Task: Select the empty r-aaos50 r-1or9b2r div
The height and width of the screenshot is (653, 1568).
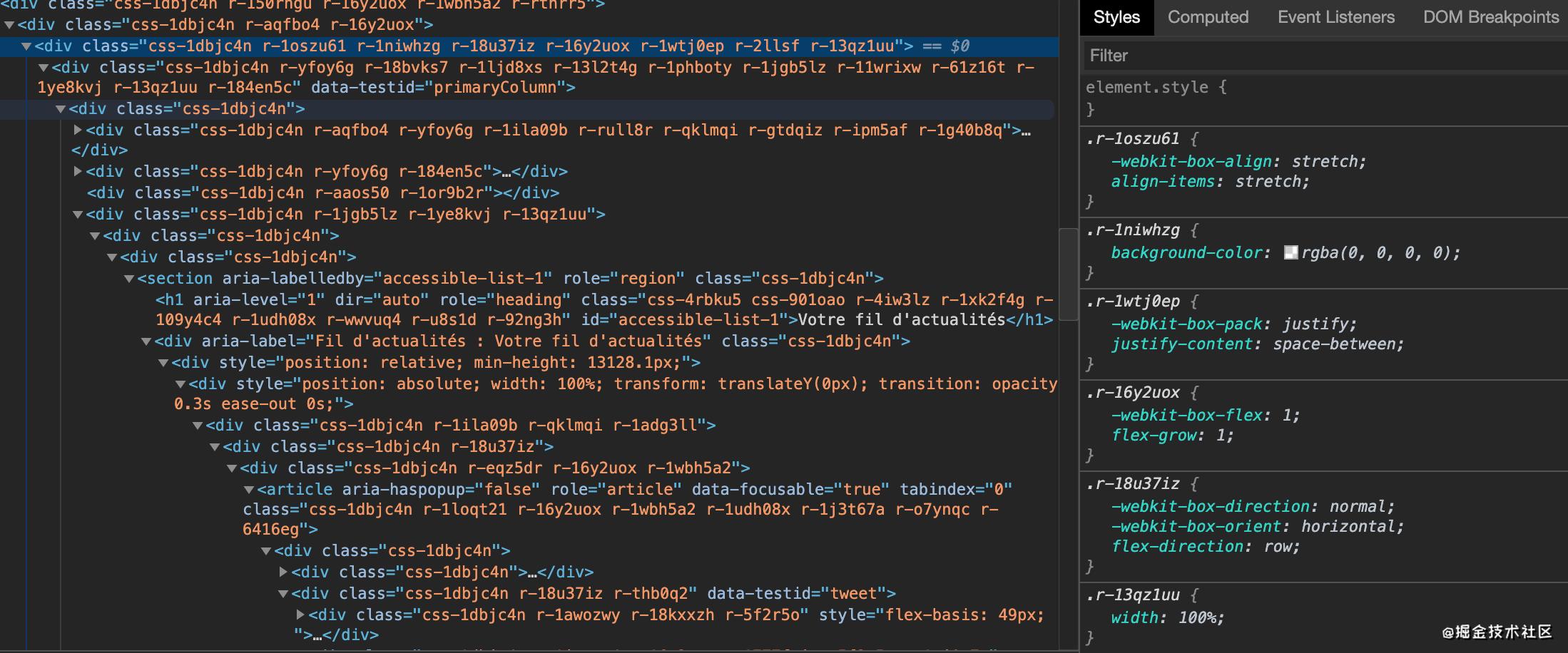Action: click(322, 193)
